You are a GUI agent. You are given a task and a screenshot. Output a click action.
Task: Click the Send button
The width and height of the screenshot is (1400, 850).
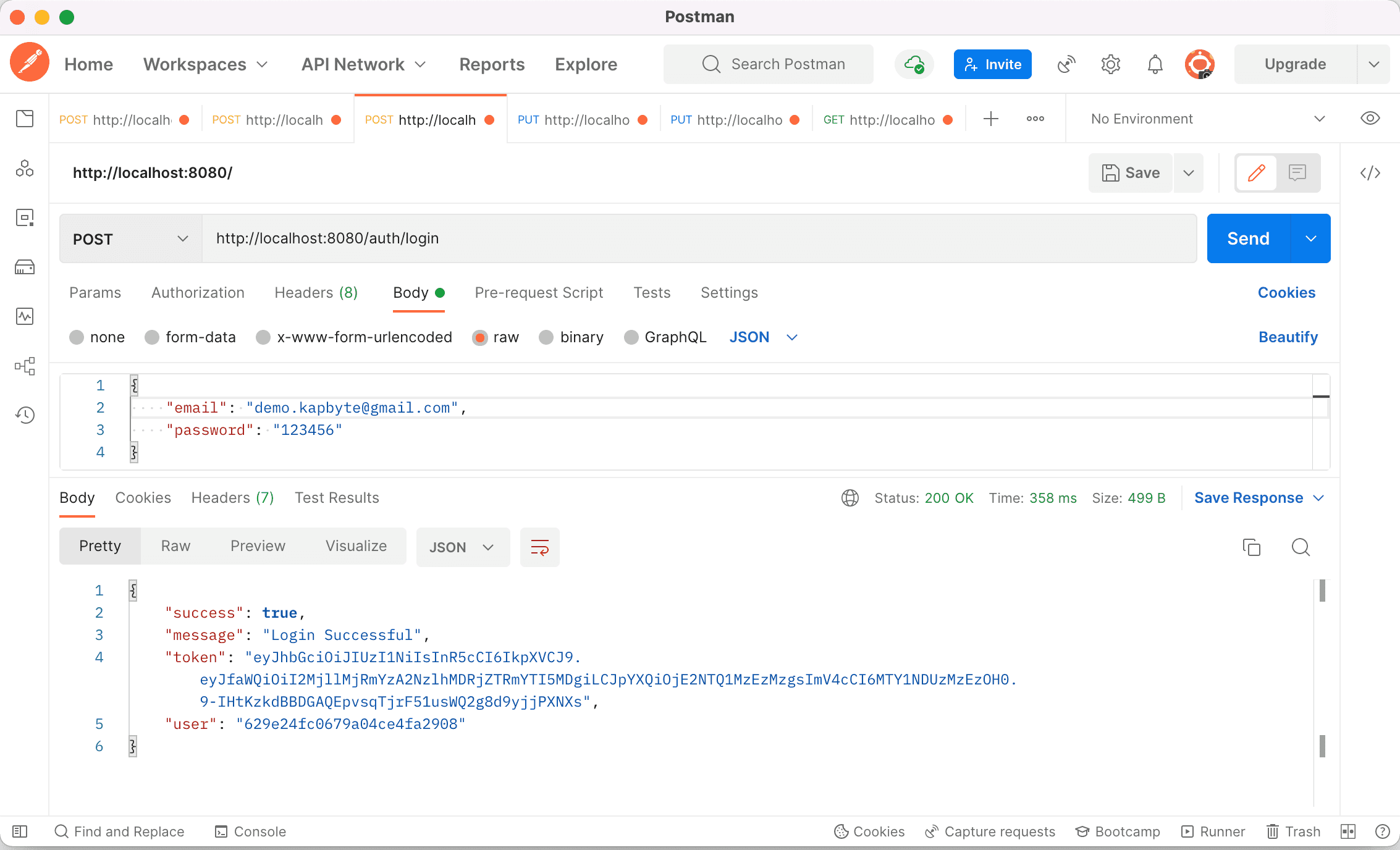tap(1248, 239)
